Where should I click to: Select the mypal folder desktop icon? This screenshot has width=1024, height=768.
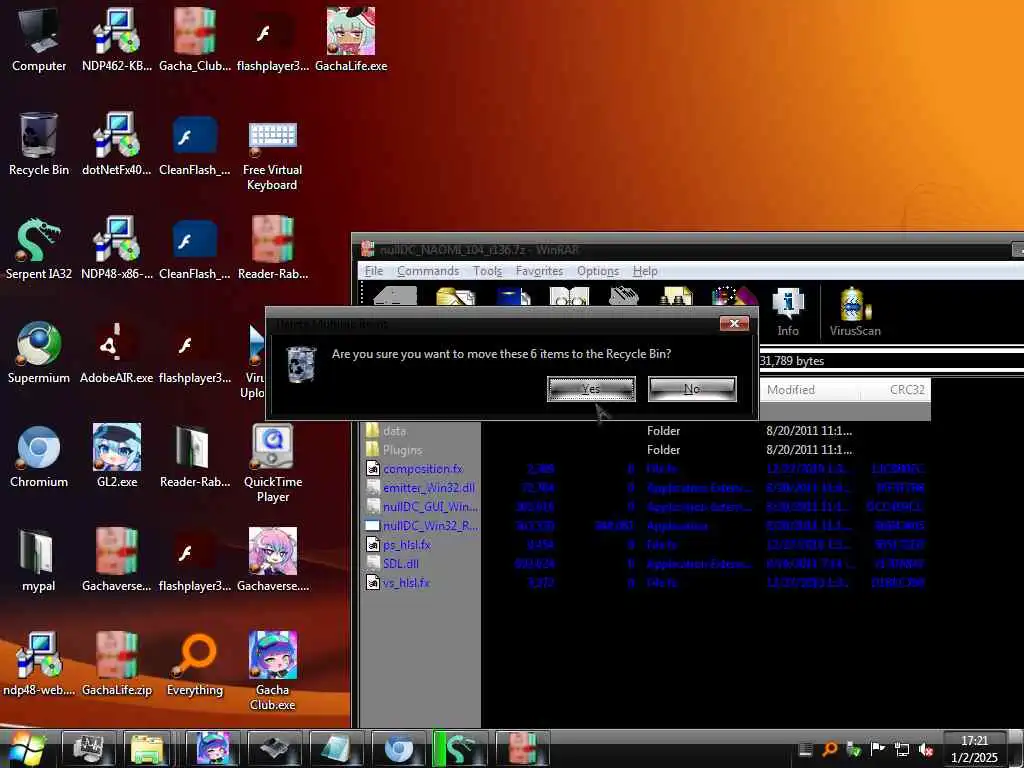[x=39, y=560]
